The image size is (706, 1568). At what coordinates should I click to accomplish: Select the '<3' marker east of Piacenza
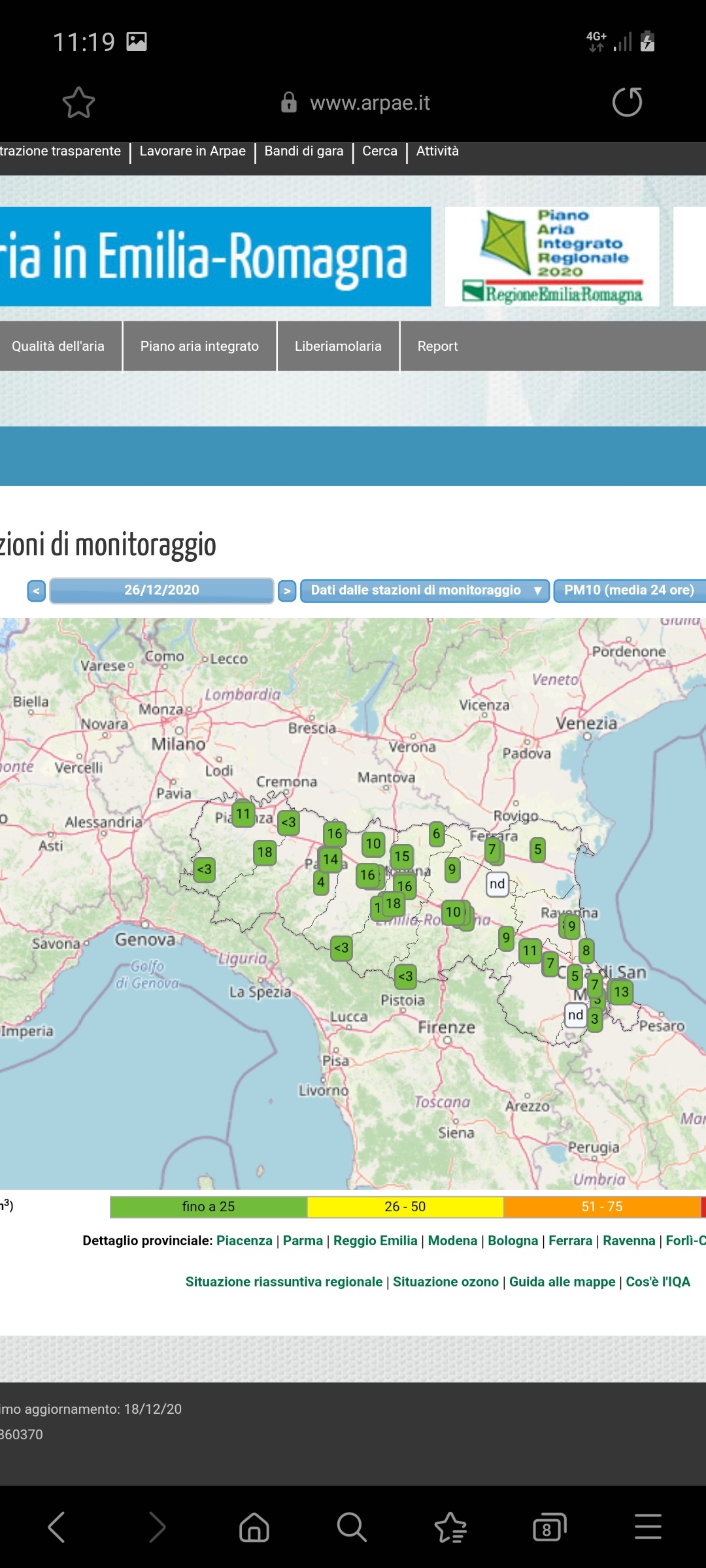[x=288, y=823]
